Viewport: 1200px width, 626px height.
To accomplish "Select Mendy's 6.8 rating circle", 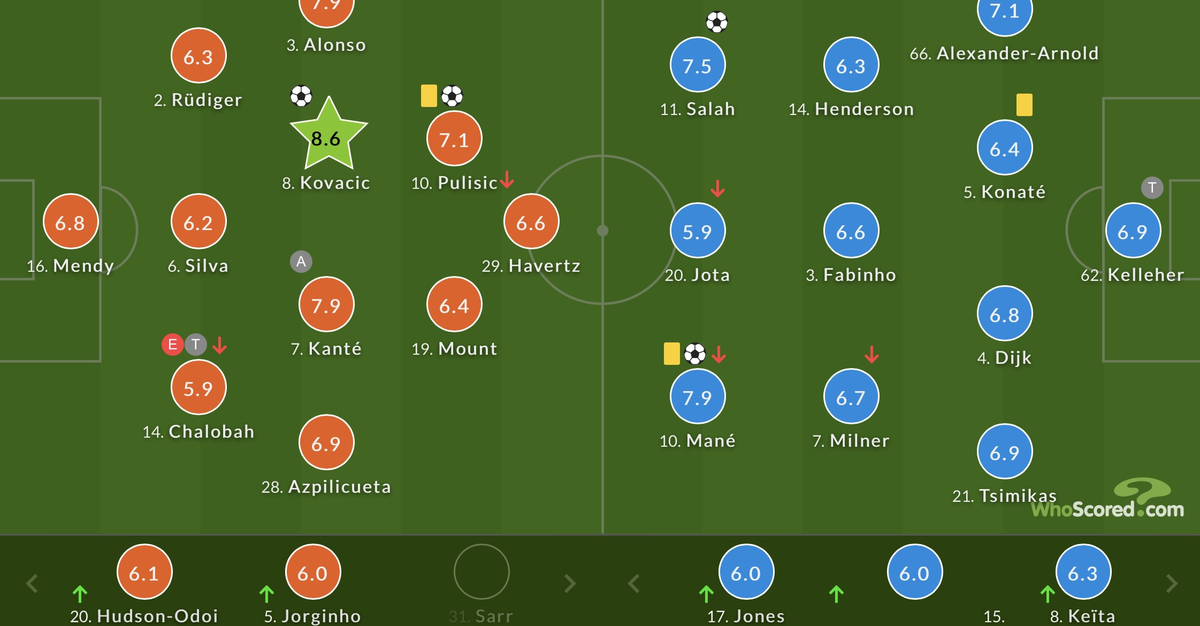I will pos(70,223).
